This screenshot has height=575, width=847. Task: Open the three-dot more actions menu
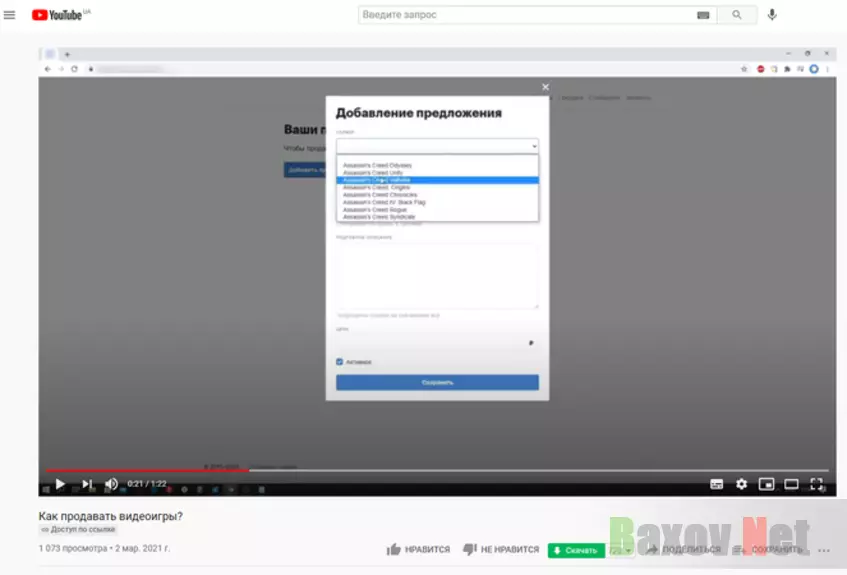click(x=824, y=551)
